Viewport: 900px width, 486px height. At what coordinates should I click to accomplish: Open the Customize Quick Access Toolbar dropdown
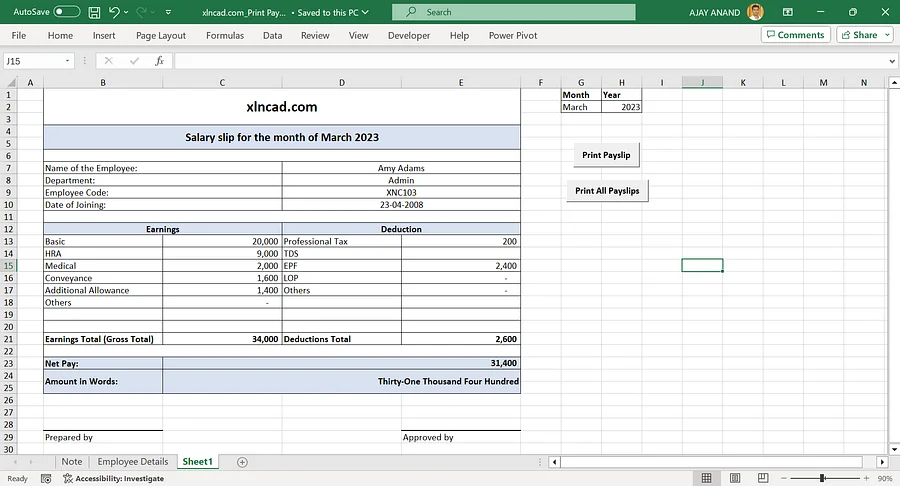pos(168,12)
